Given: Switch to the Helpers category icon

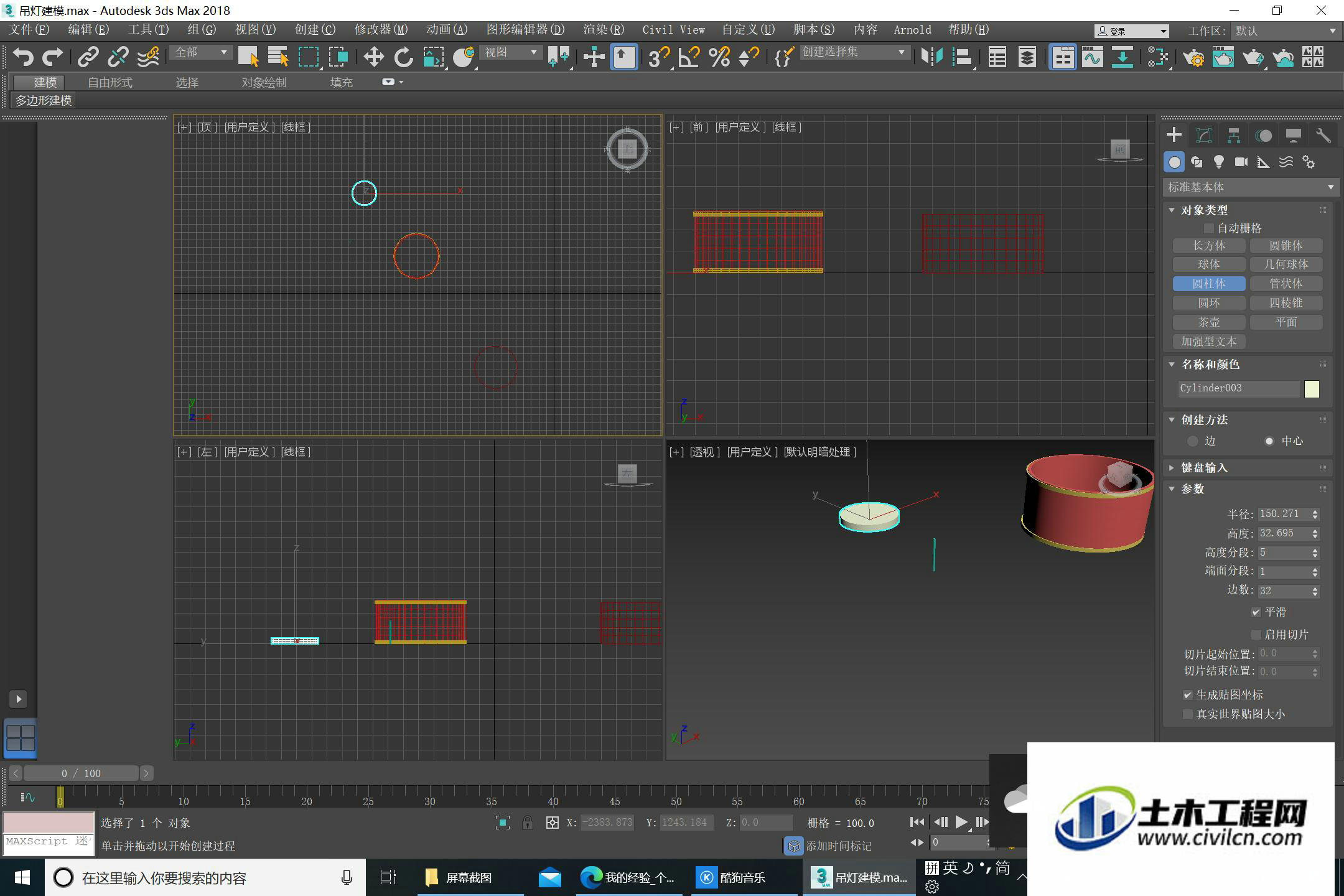Looking at the screenshot, I should pos(1264,162).
